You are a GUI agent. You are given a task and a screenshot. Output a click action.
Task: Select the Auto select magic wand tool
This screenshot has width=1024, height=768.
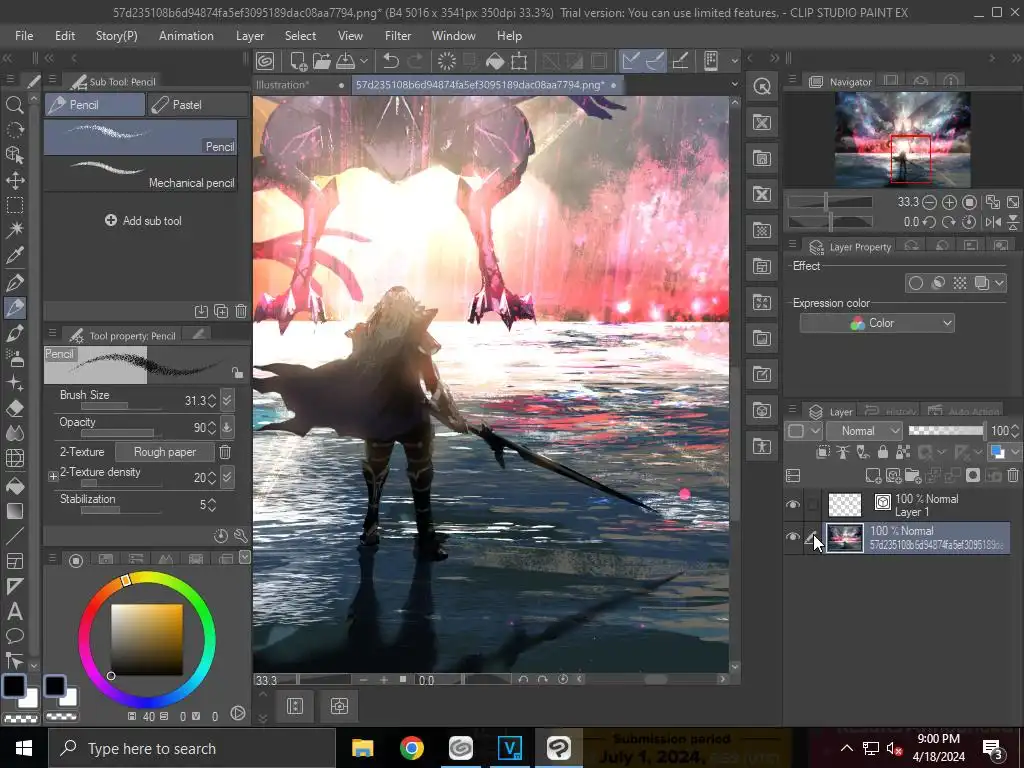pos(14,229)
